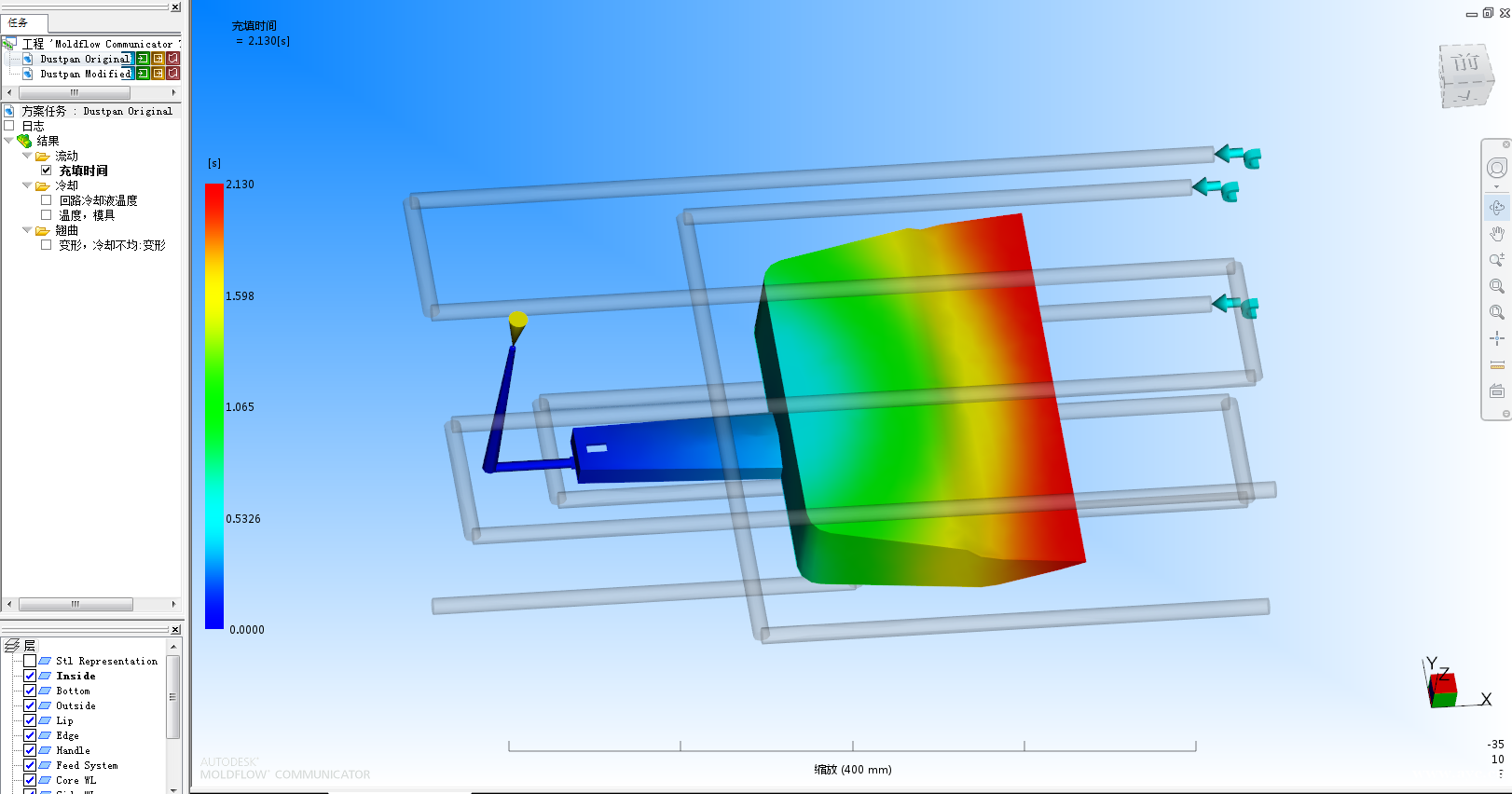The width and height of the screenshot is (1512, 794).
Task: Collapse the 翘曲 folder
Action: pyautogui.click(x=27, y=230)
